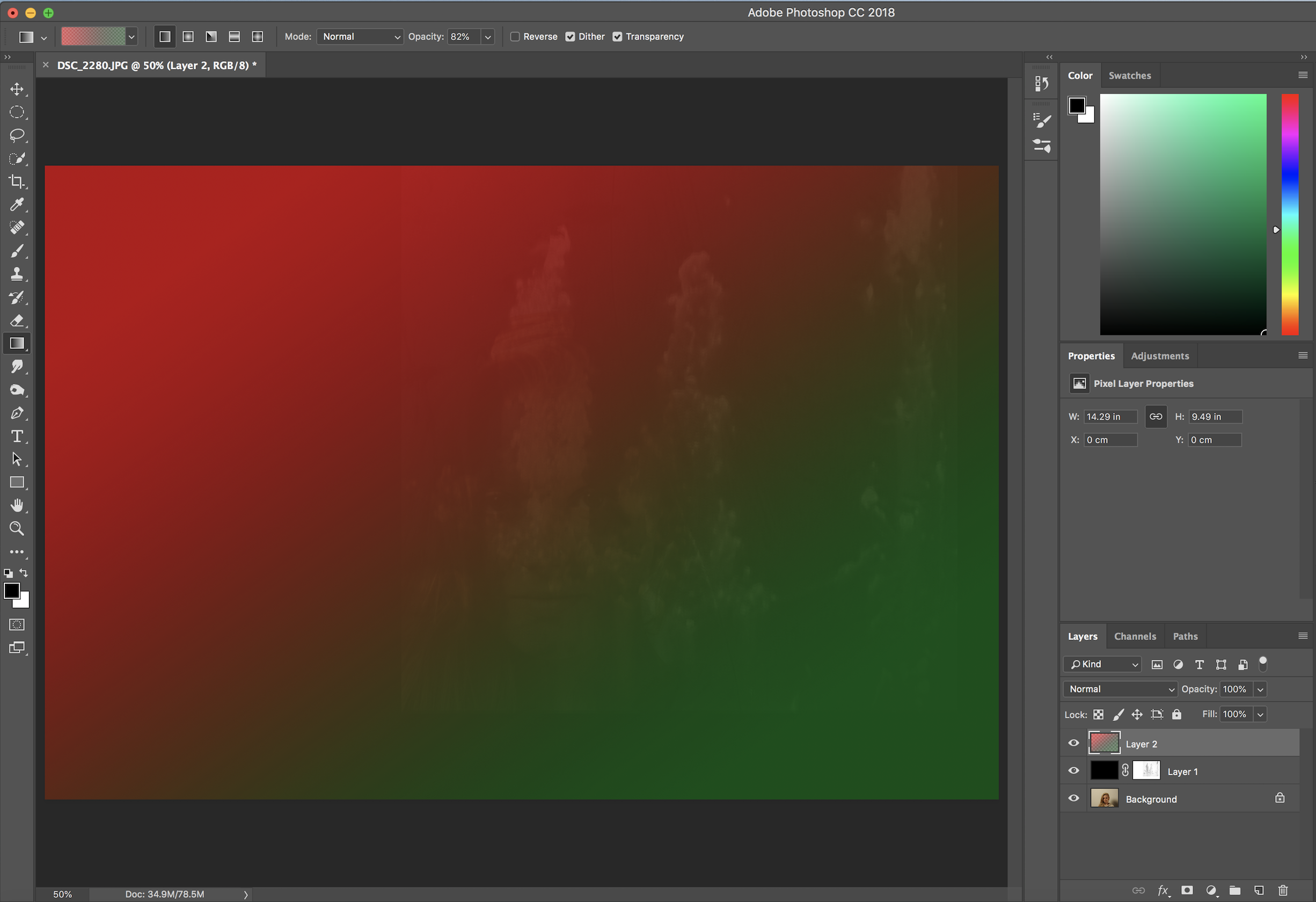
Task: Select the Zoom tool
Action: tap(17, 529)
